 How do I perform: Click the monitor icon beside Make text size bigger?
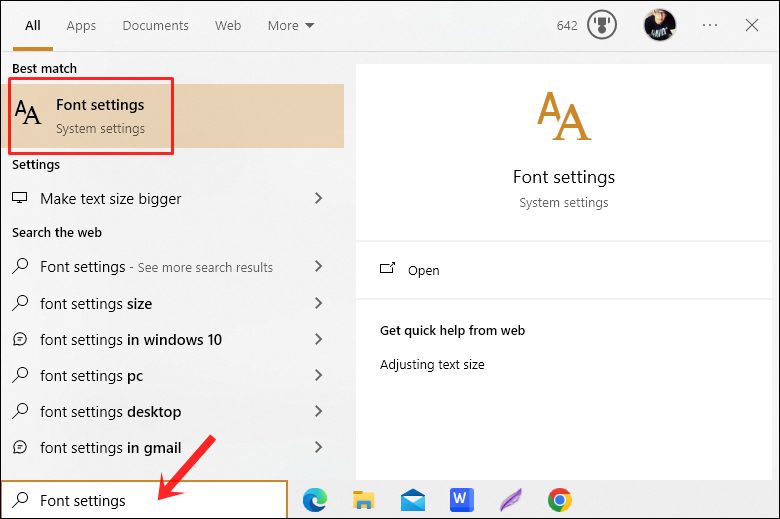click(x=20, y=198)
